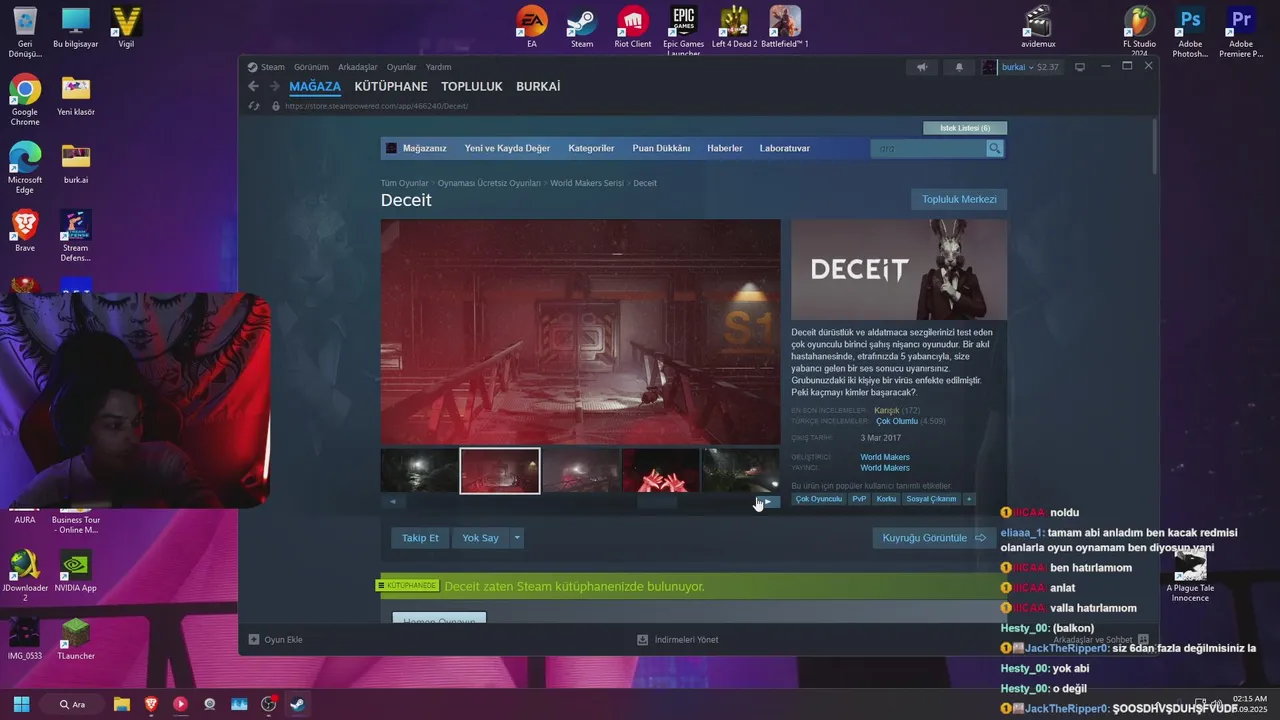
Task: Open Steam desktop shortcut icon
Action: click(x=582, y=27)
